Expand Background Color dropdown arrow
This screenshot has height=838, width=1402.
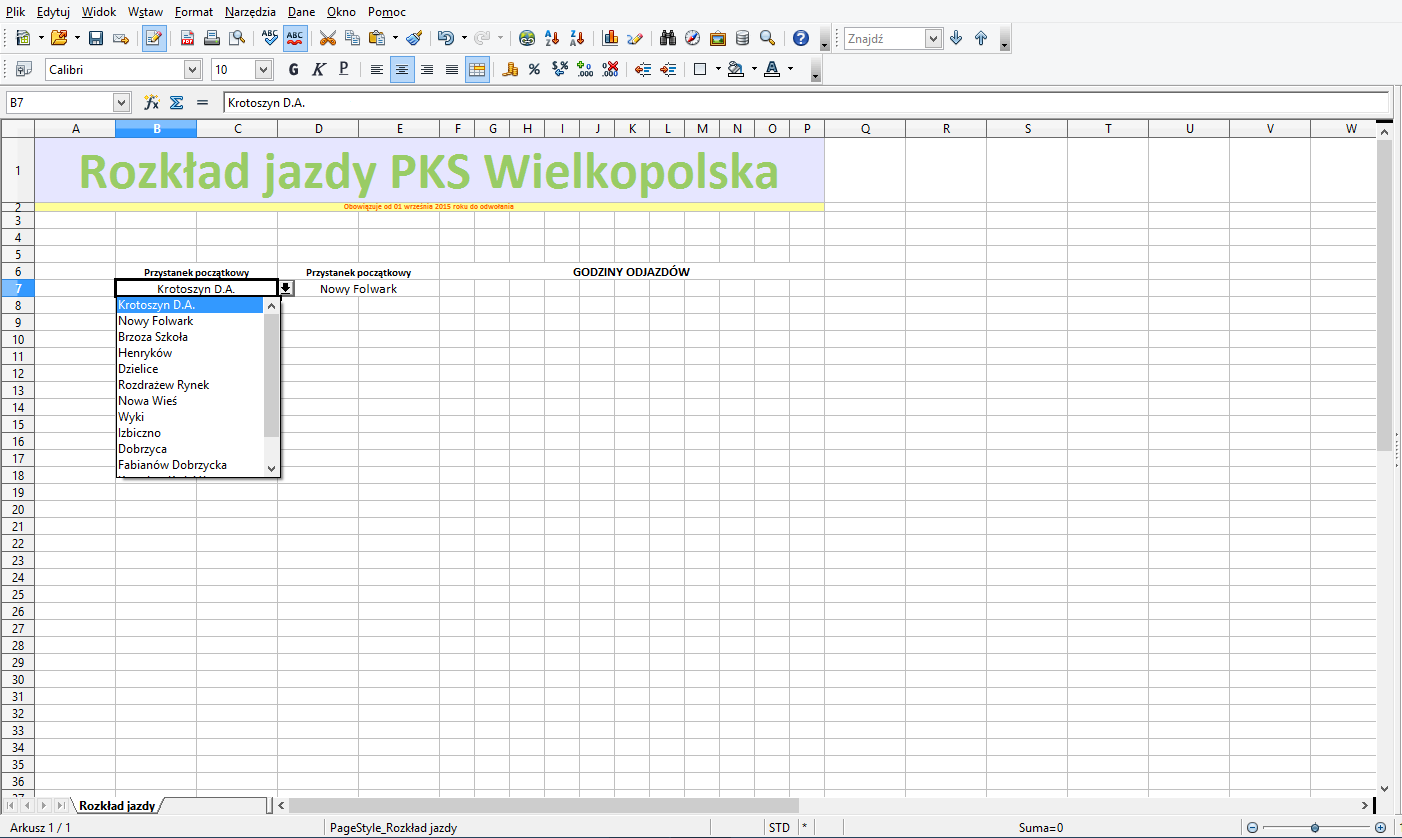754,69
